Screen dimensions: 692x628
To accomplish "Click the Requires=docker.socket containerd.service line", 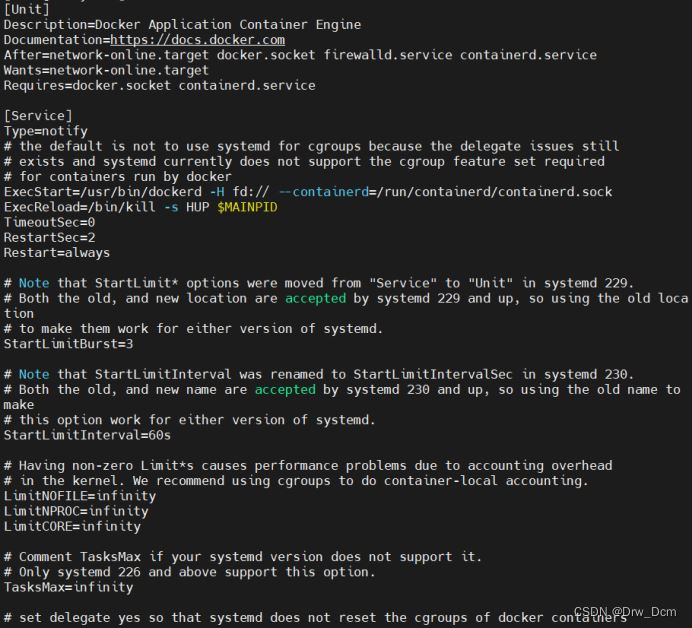I will coord(159,86).
